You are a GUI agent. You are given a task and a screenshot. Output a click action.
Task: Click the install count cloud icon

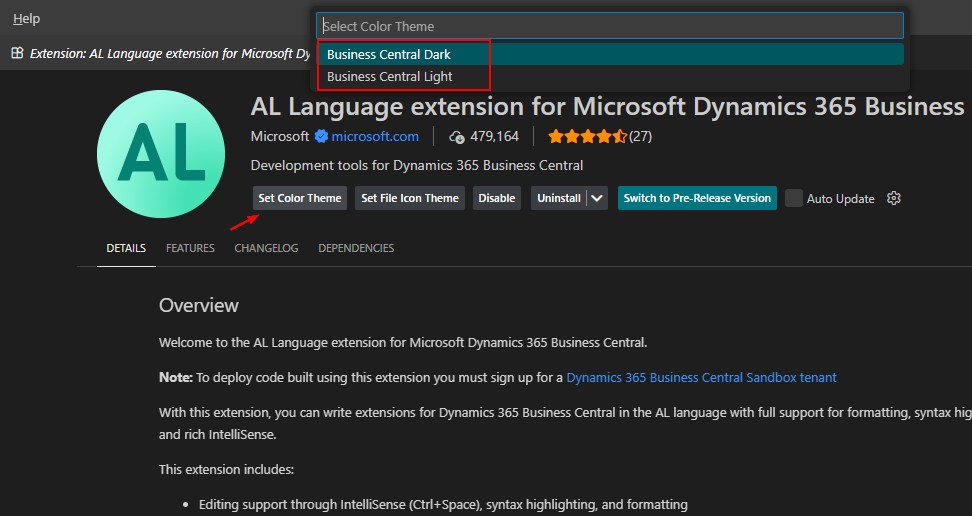(x=457, y=136)
